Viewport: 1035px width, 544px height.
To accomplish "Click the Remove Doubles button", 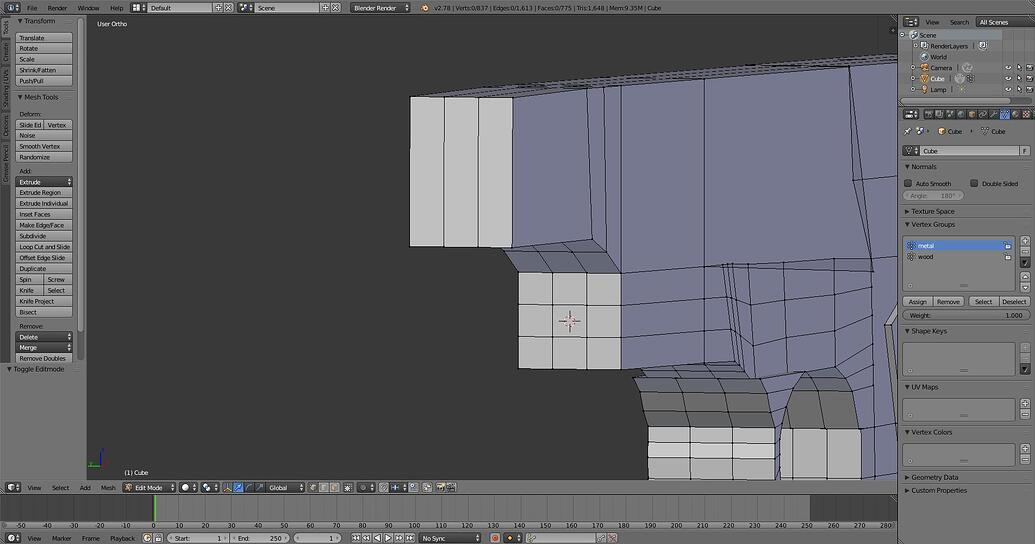I will (44, 358).
